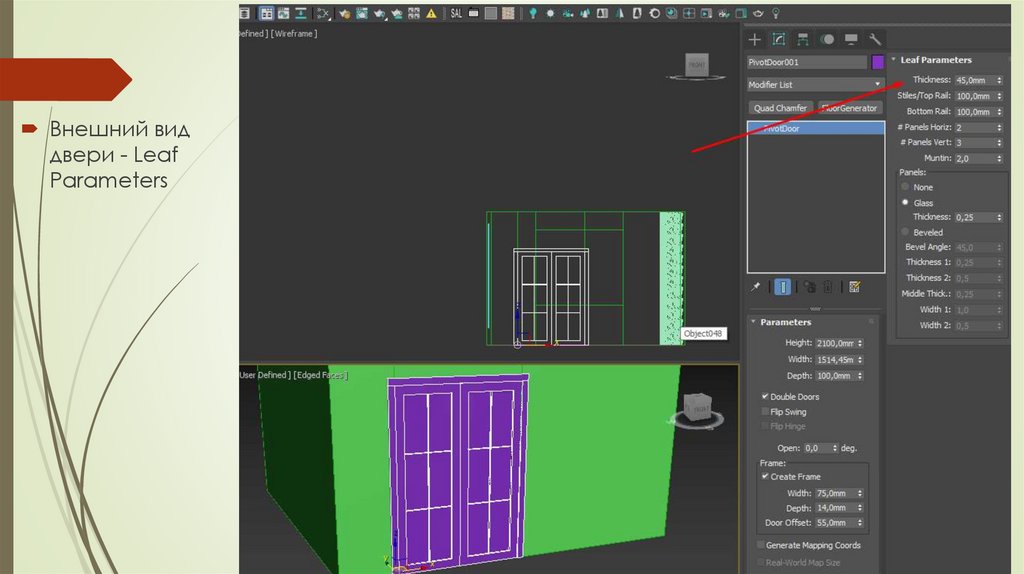The height and width of the screenshot is (574, 1024).
Task: Click the FloorGenerator button
Action: (849, 108)
